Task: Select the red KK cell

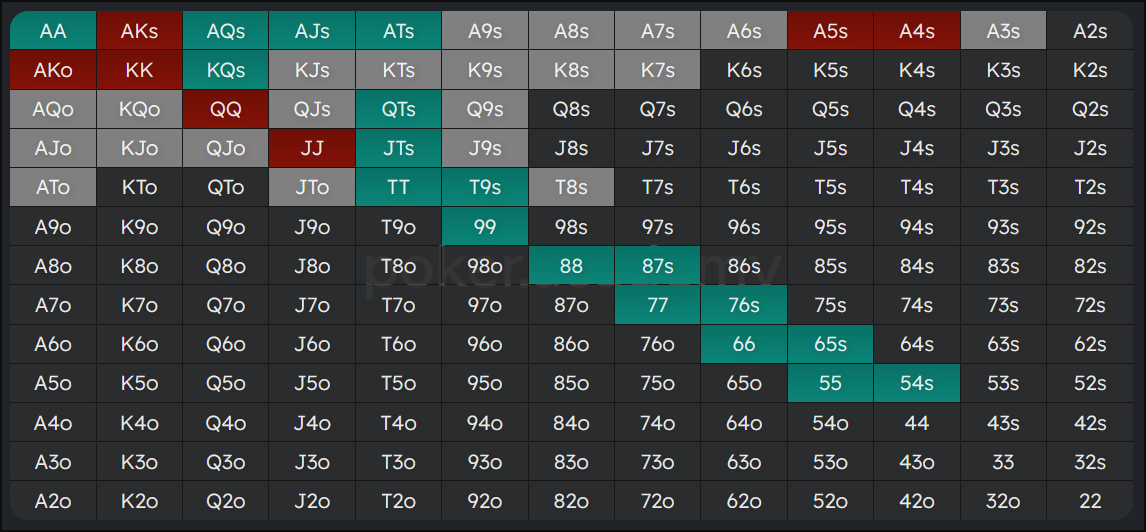Action: click(139, 70)
